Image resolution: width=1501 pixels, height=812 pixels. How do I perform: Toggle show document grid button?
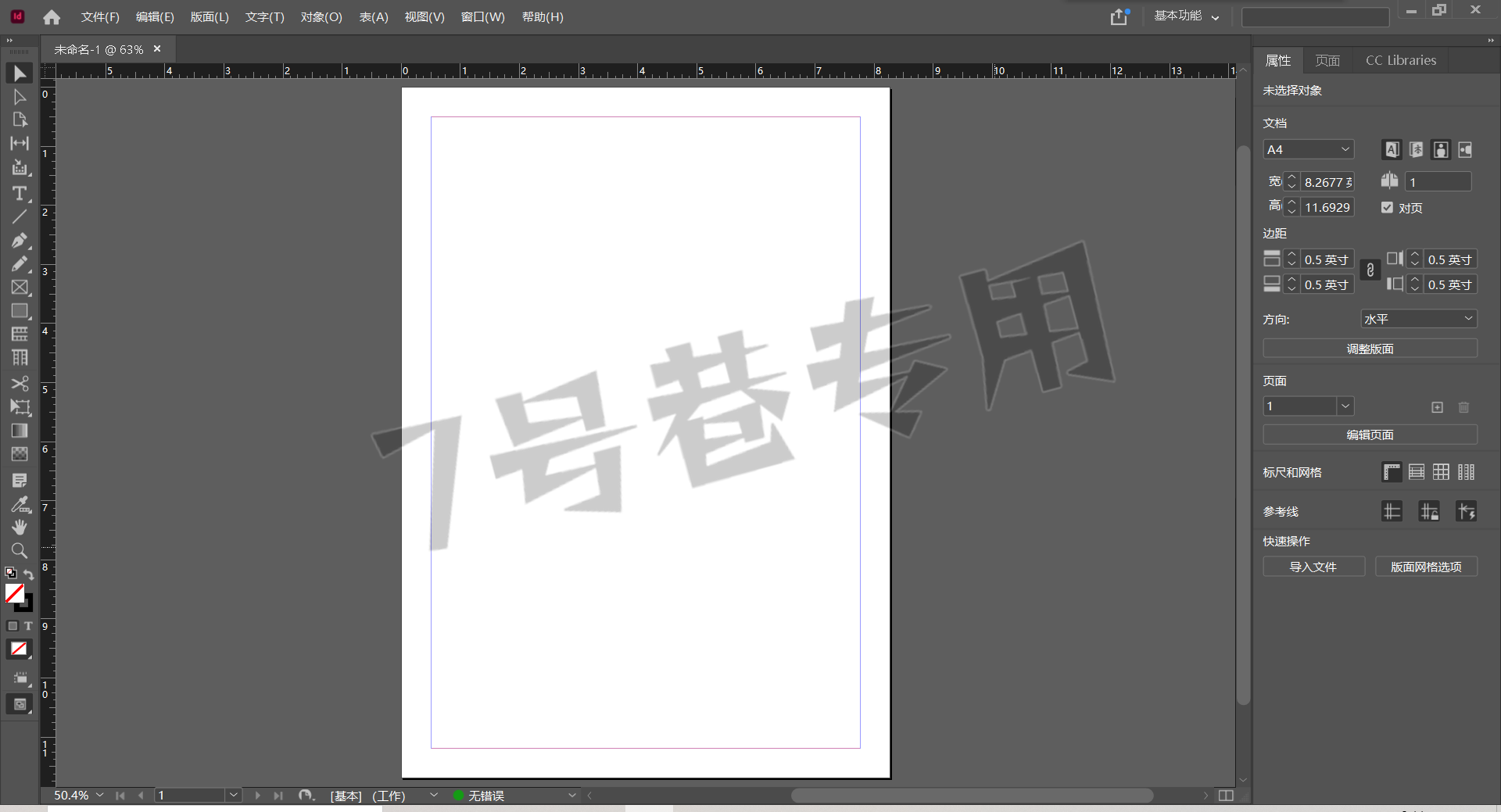[x=1441, y=472]
